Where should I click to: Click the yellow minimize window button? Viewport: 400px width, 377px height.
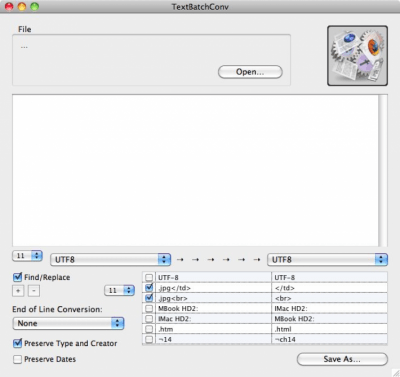pos(22,6)
